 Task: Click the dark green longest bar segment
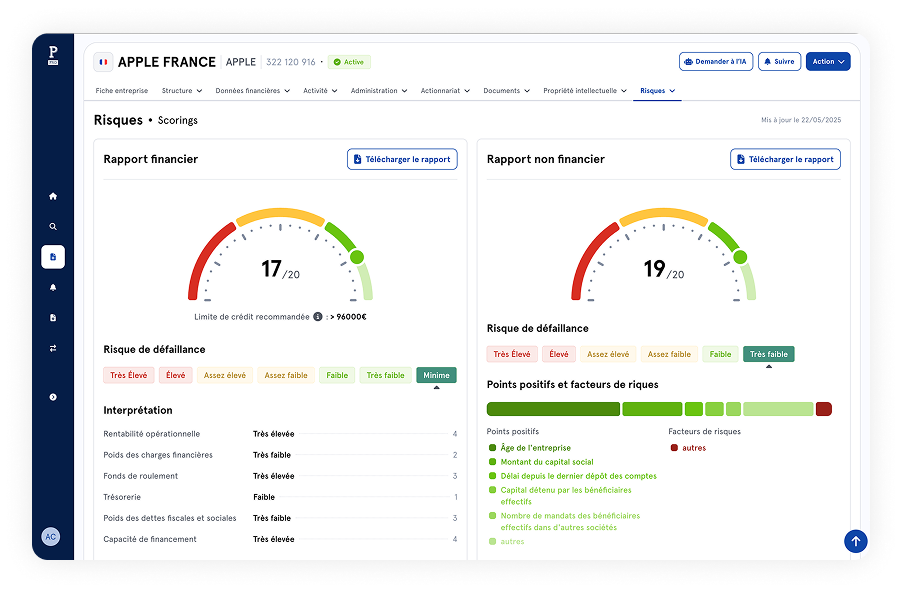553,409
